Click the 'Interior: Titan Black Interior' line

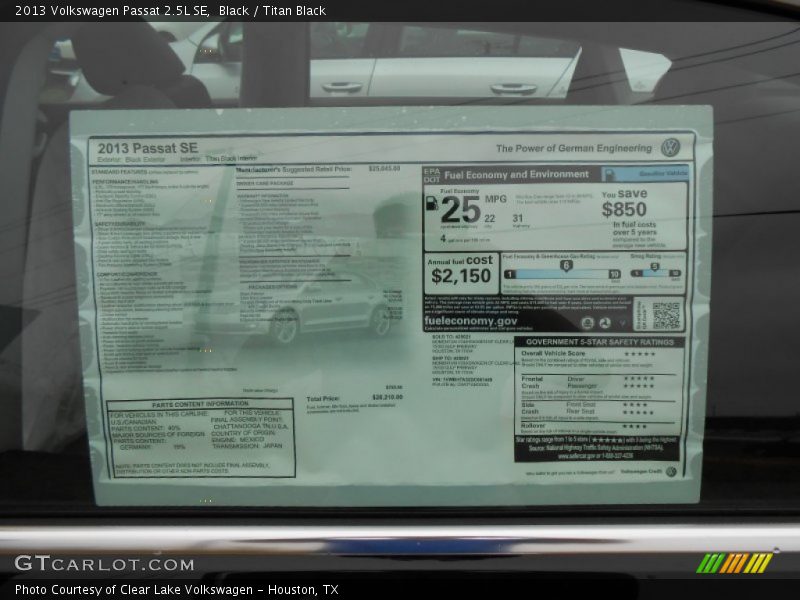[x=218, y=159]
